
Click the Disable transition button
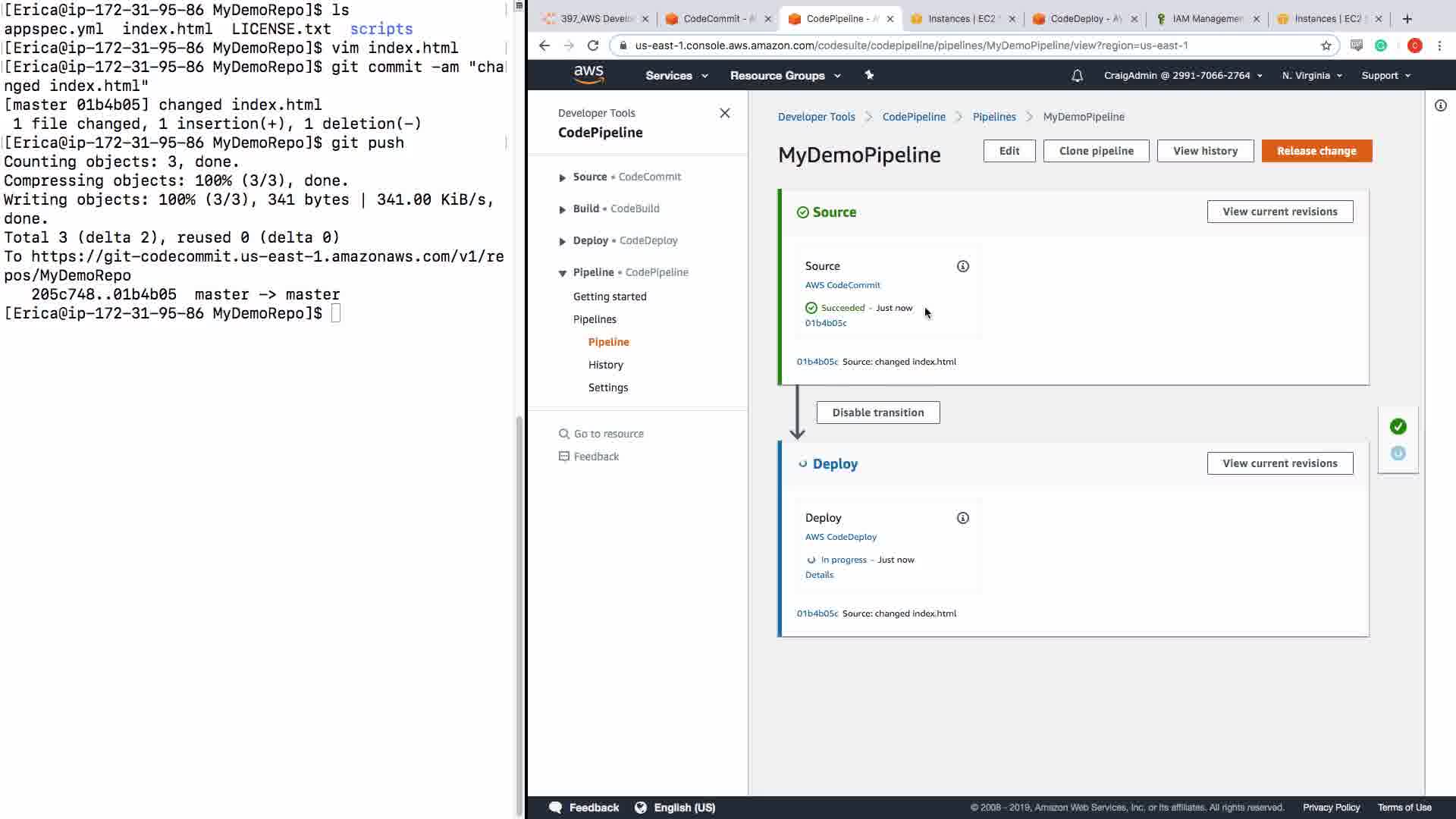click(877, 413)
